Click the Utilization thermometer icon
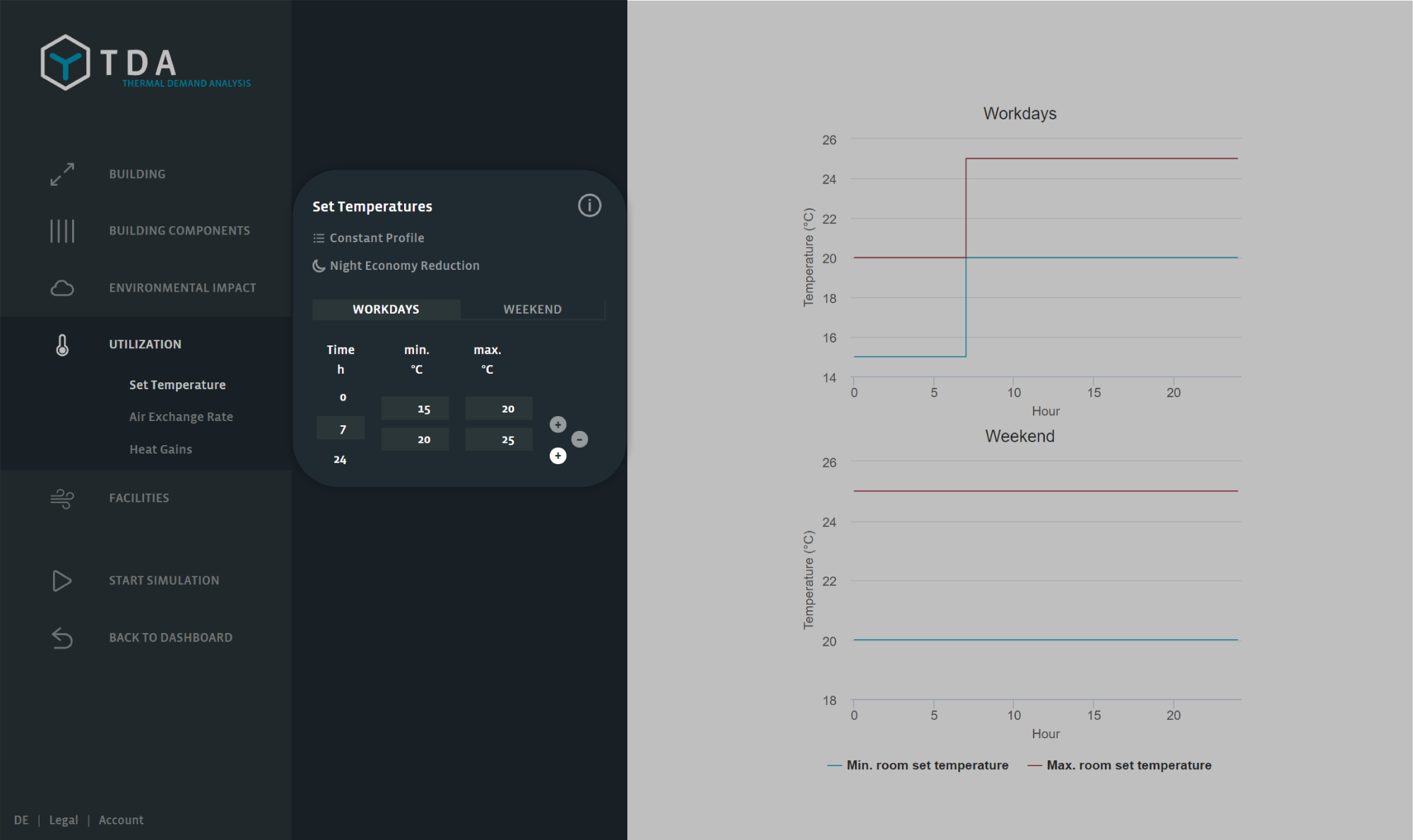Screen dimensions: 1413x840 coord(62,345)
